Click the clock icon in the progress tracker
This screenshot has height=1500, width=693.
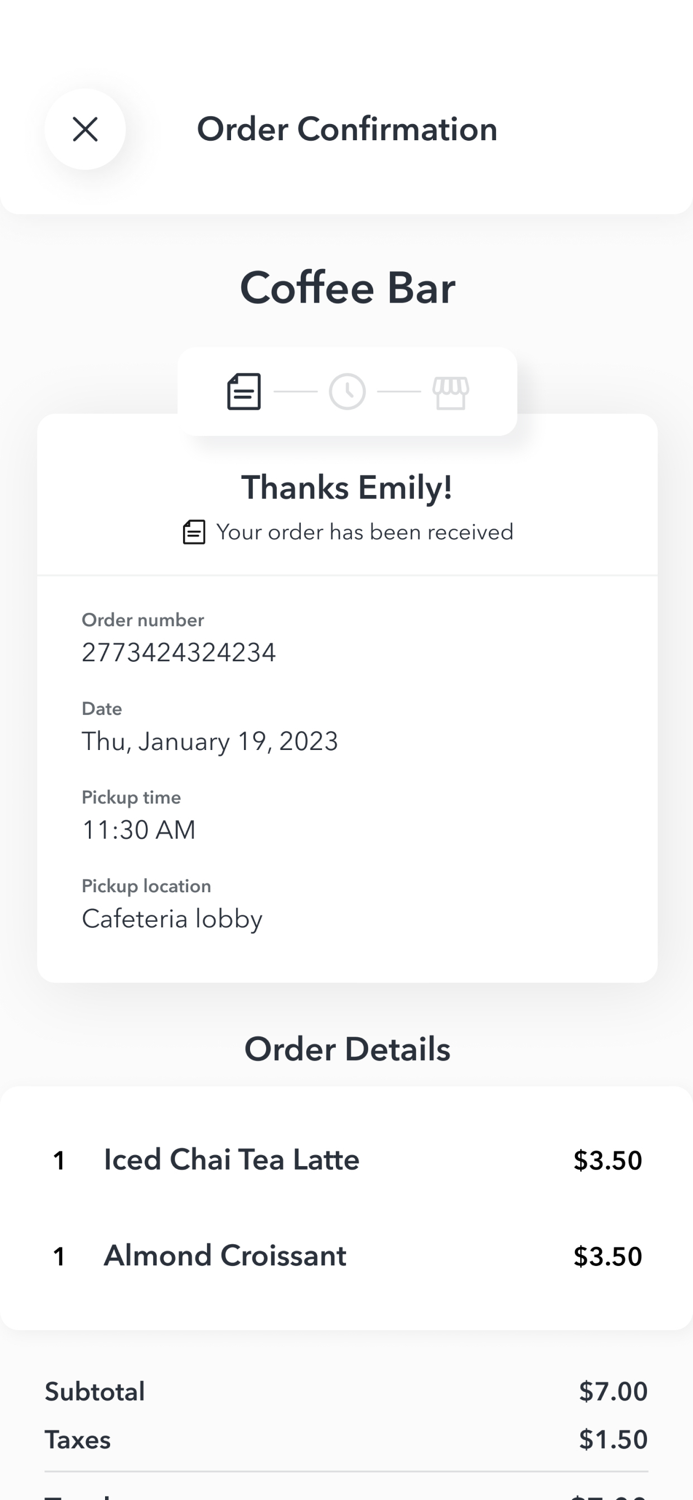(x=347, y=391)
